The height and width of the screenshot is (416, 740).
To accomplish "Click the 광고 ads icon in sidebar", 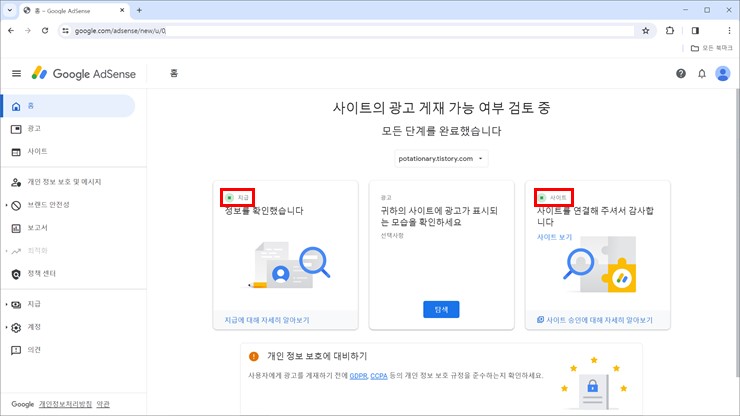I will [x=16, y=129].
